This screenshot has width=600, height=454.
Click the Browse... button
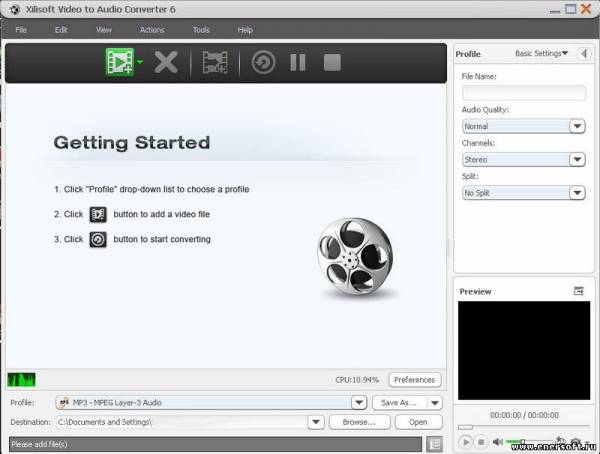click(x=359, y=422)
